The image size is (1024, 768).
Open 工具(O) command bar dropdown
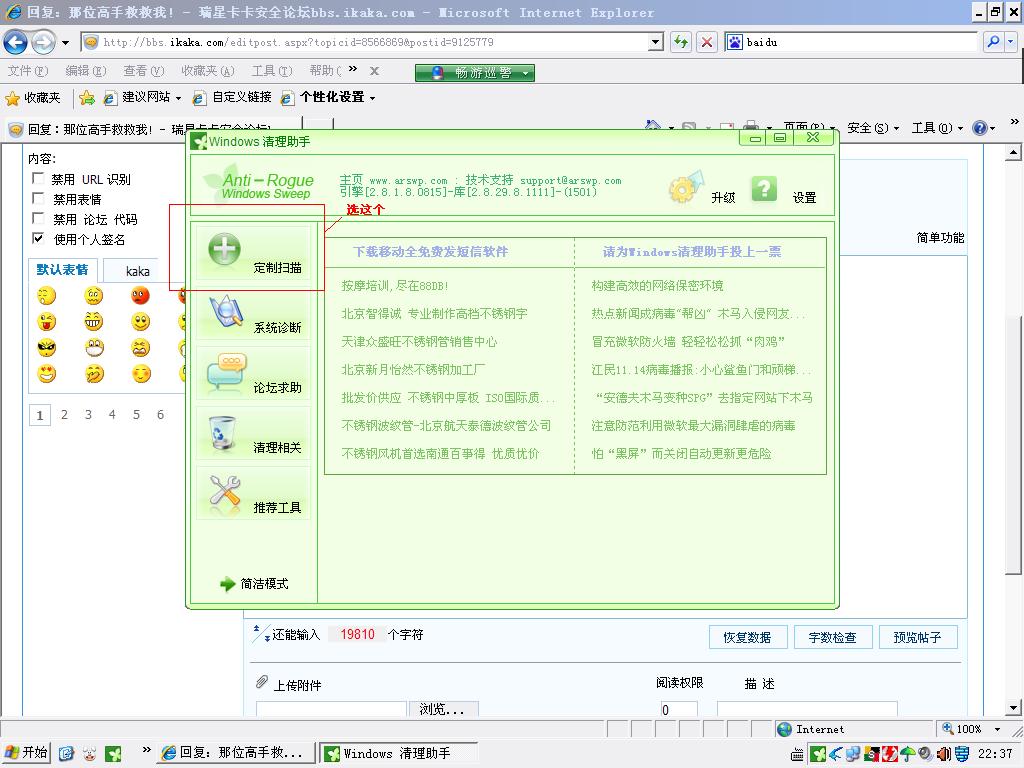click(938, 128)
